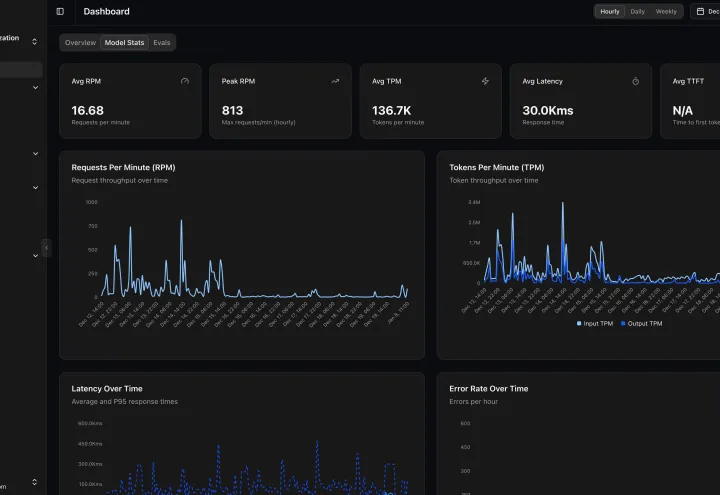The width and height of the screenshot is (720, 495).
Task: Click the trending arrow icon on Peak RPM card
Action: [335, 81]
